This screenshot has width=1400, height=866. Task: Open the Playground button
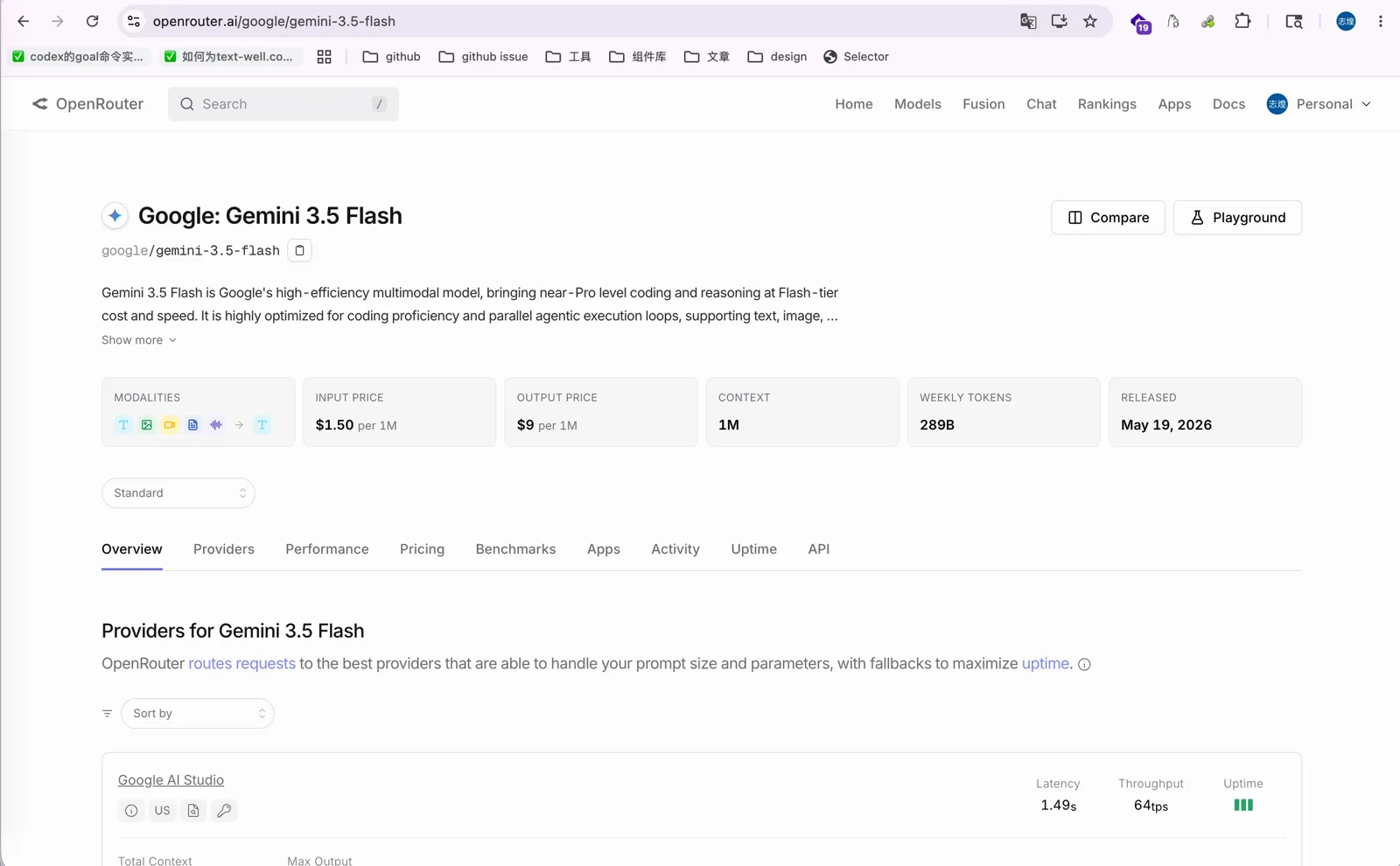(x=1237, y=218)
